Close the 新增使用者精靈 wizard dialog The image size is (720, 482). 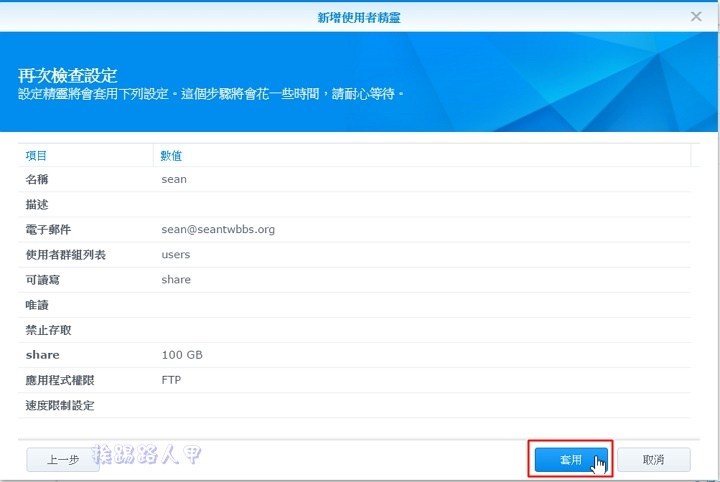coord(696,17)
